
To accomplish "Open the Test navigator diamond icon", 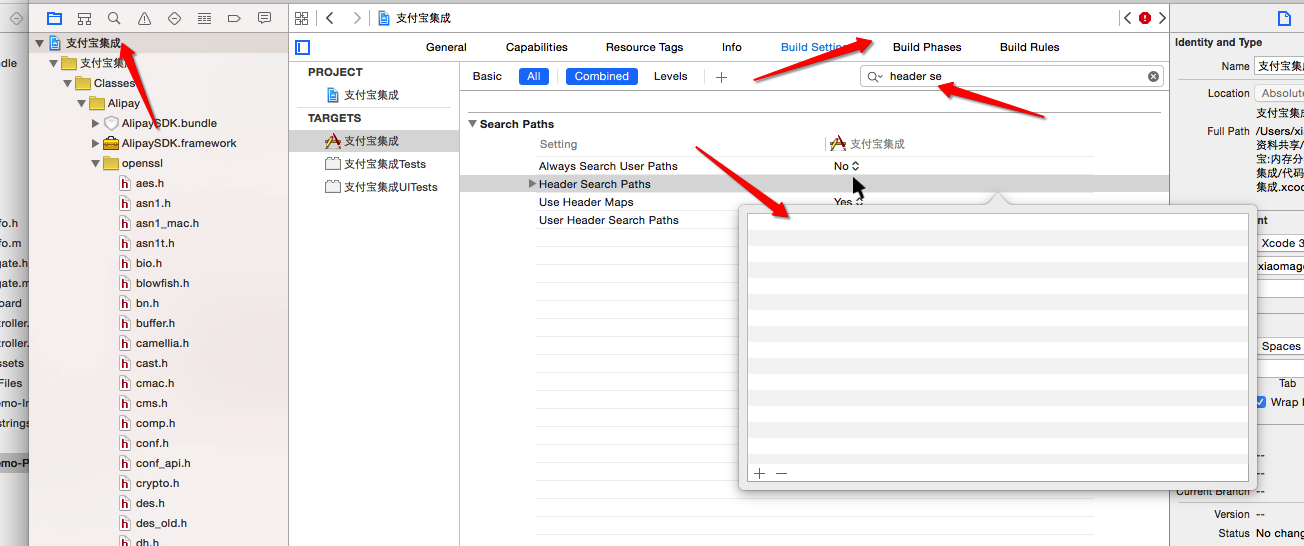I will [174, 18].
